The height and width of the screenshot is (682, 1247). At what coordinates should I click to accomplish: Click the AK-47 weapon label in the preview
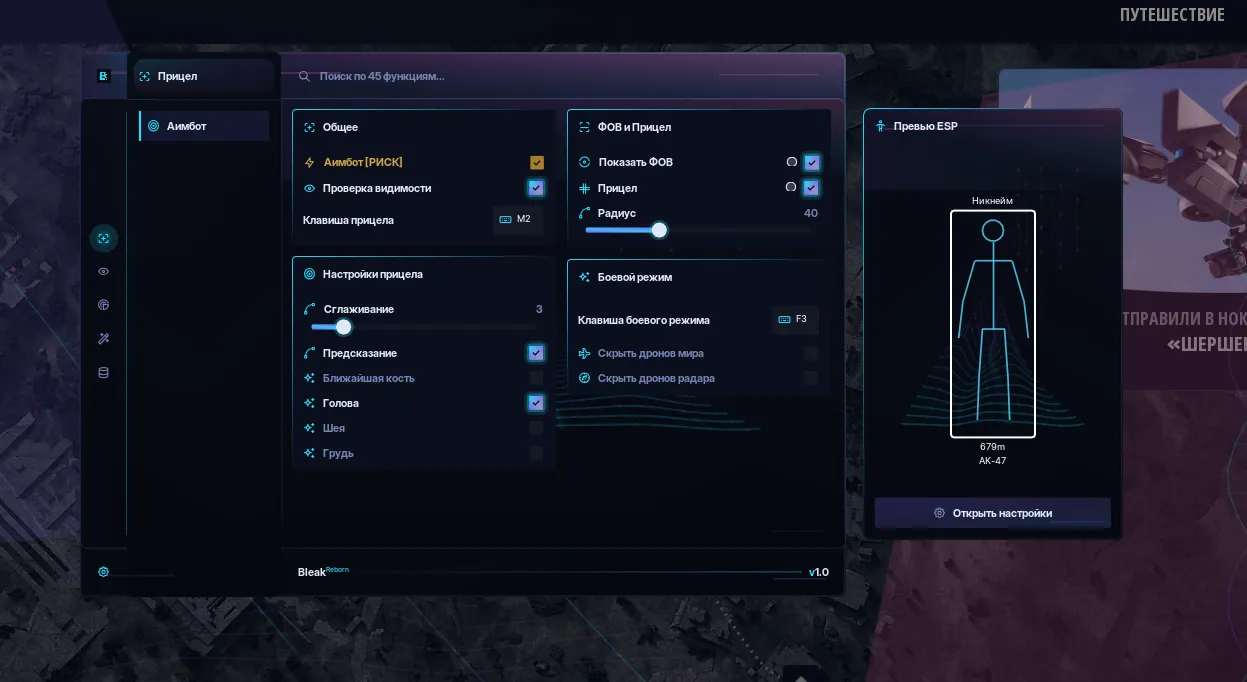coord(992,461)
